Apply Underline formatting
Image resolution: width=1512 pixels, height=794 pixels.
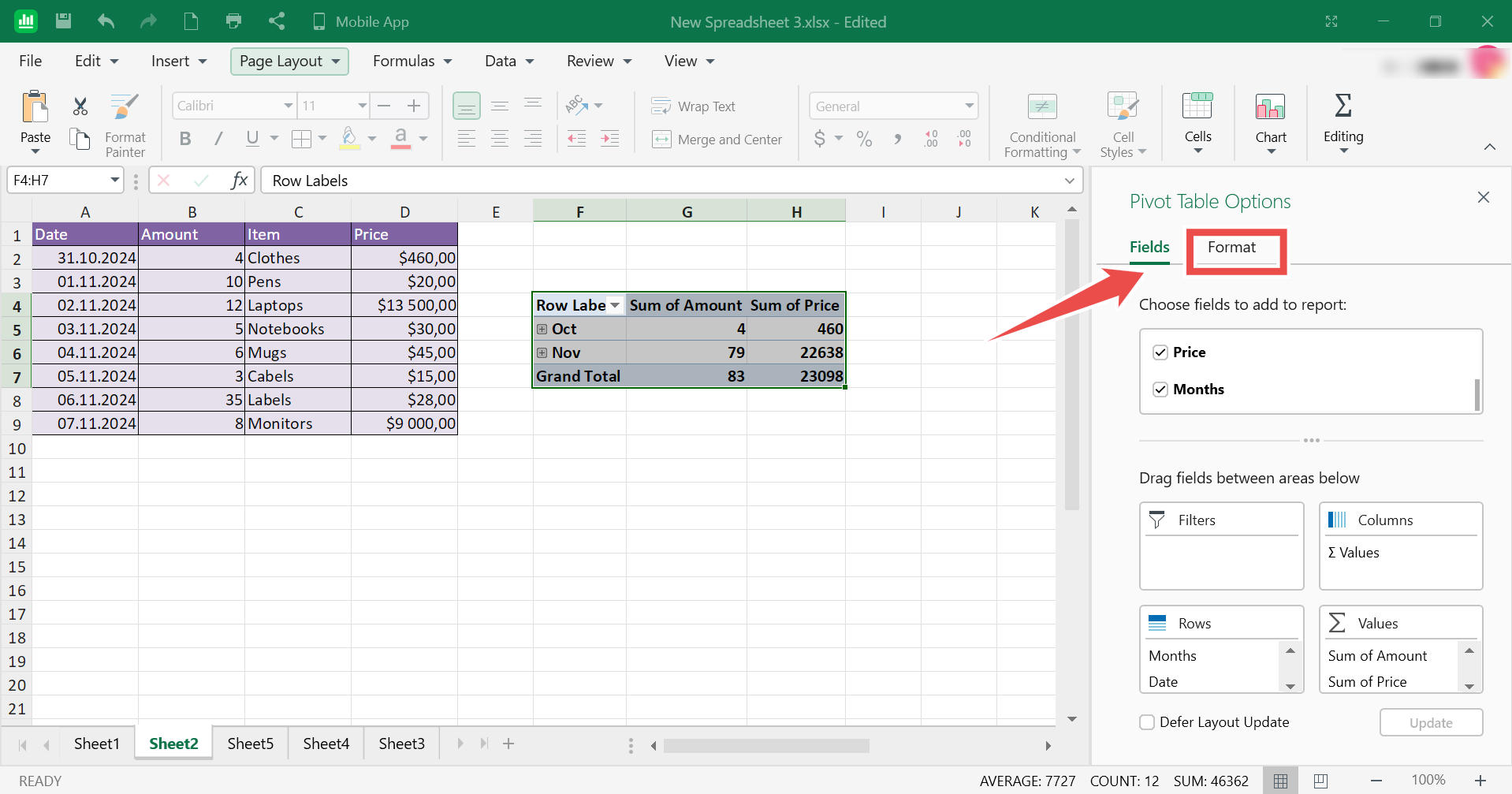pos(252,139)
